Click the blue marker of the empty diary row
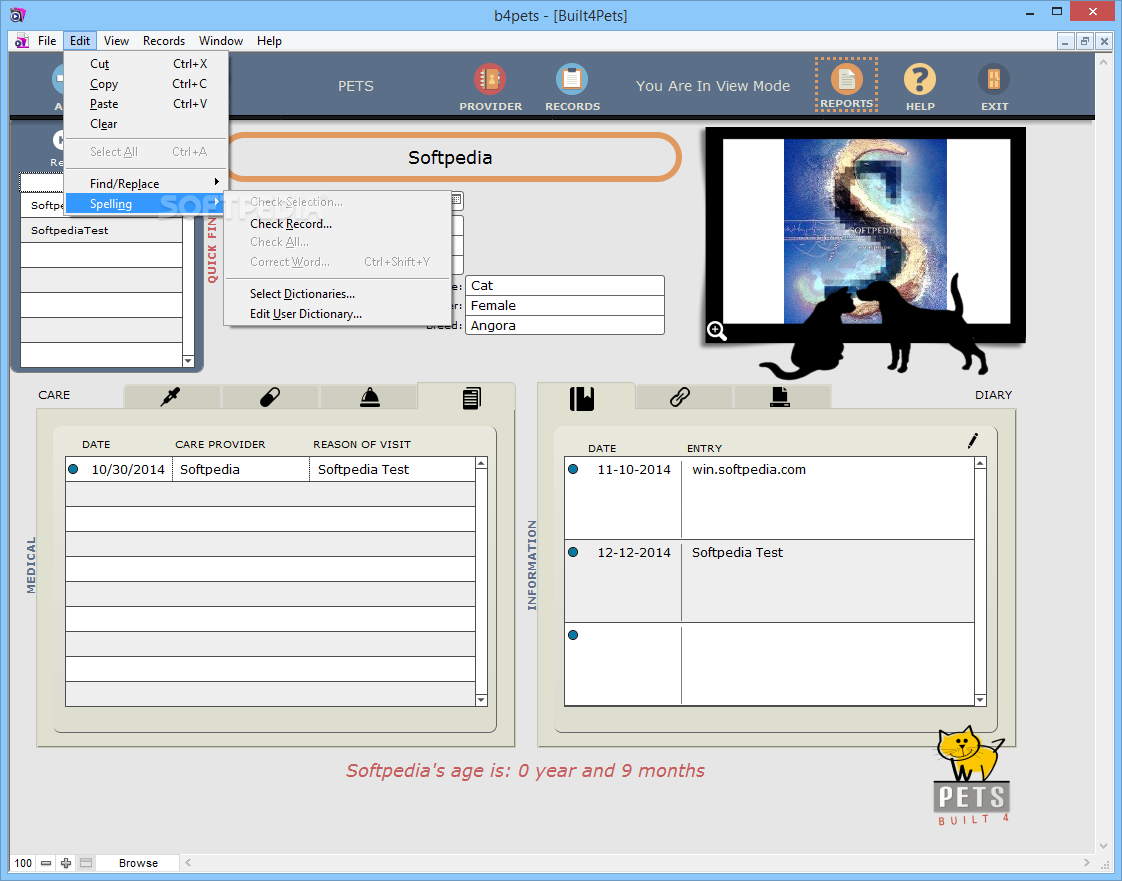Screen dimensions: 1122x881 point(573,636)
